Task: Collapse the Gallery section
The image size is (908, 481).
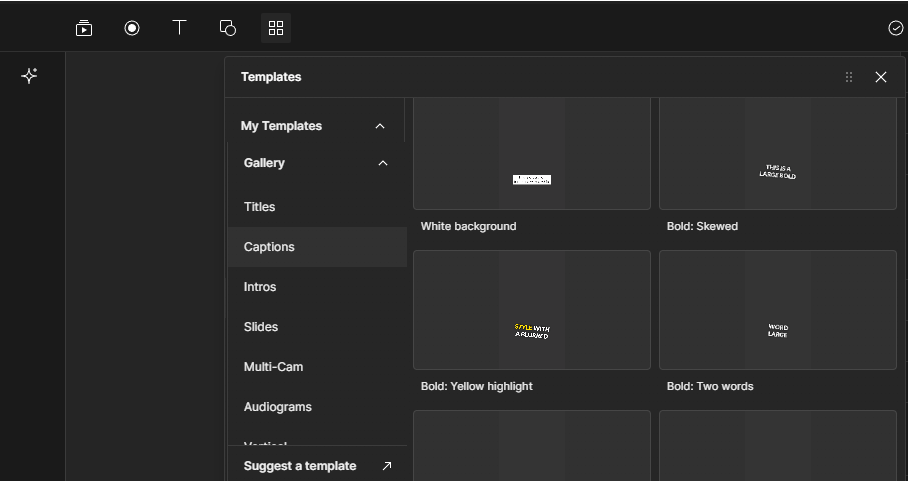Action: [383, 163]
